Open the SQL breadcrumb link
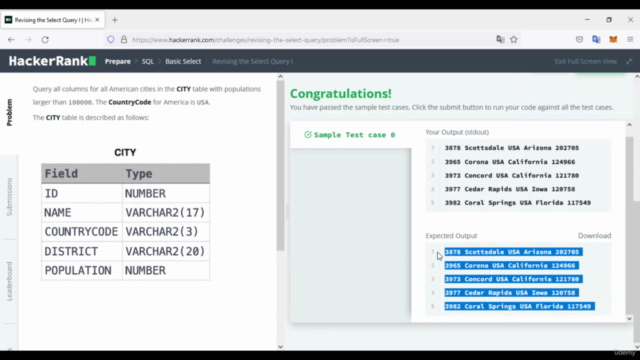Screen dimensions: 640x360 pos(148,61)
